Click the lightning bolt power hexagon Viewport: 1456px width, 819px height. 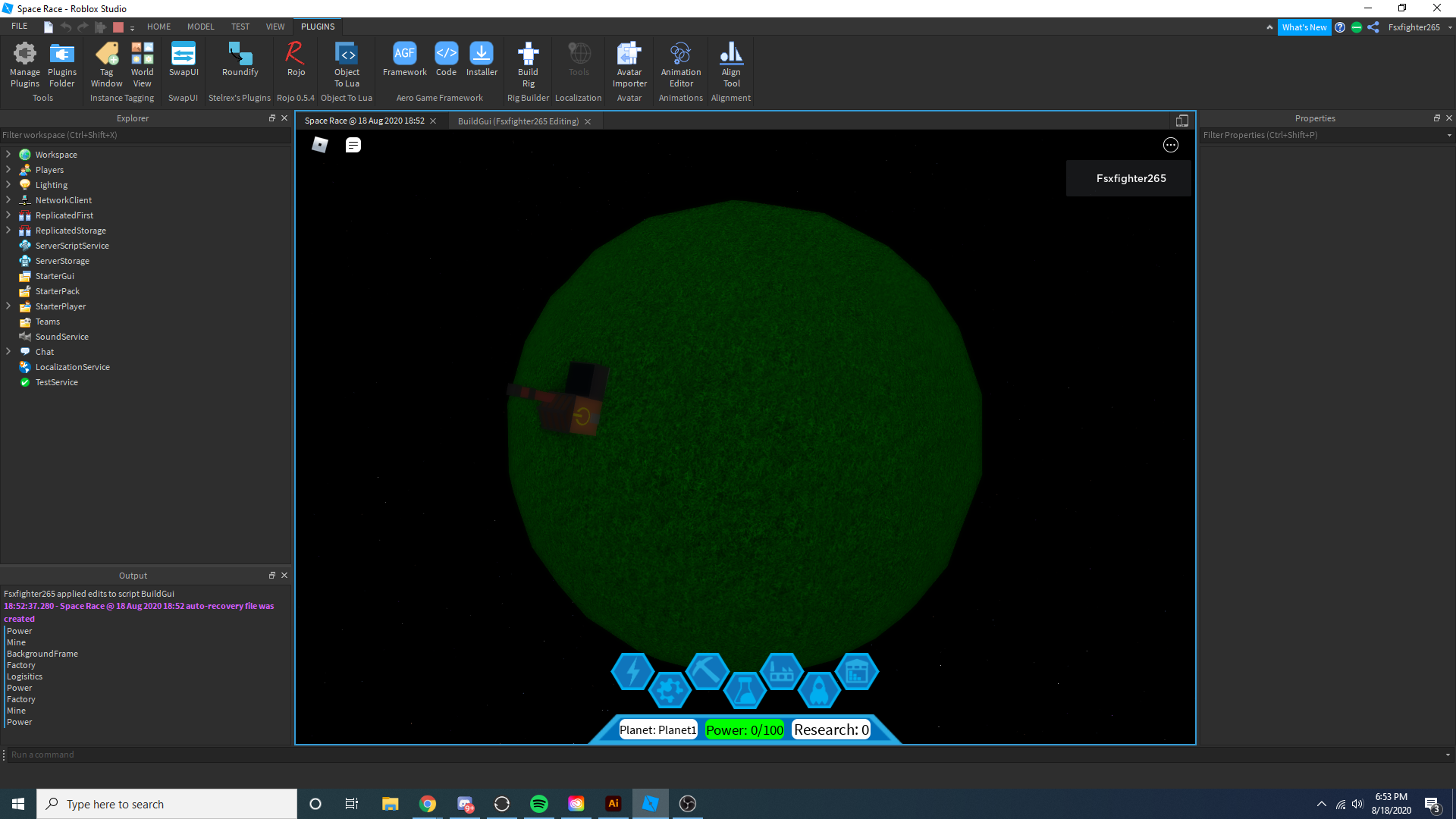[x=632, y=671]
